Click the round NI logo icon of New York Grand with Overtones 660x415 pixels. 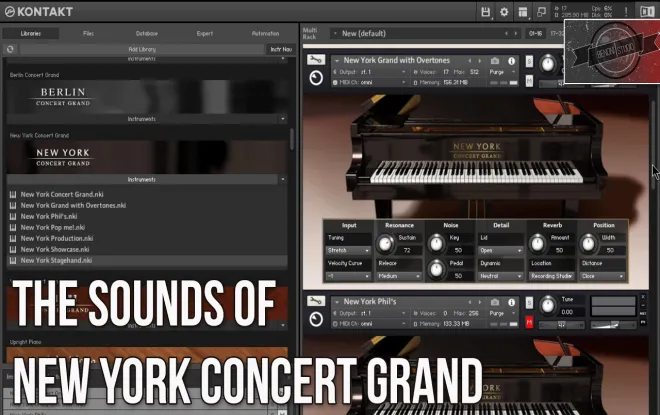(x=316, y=78)
